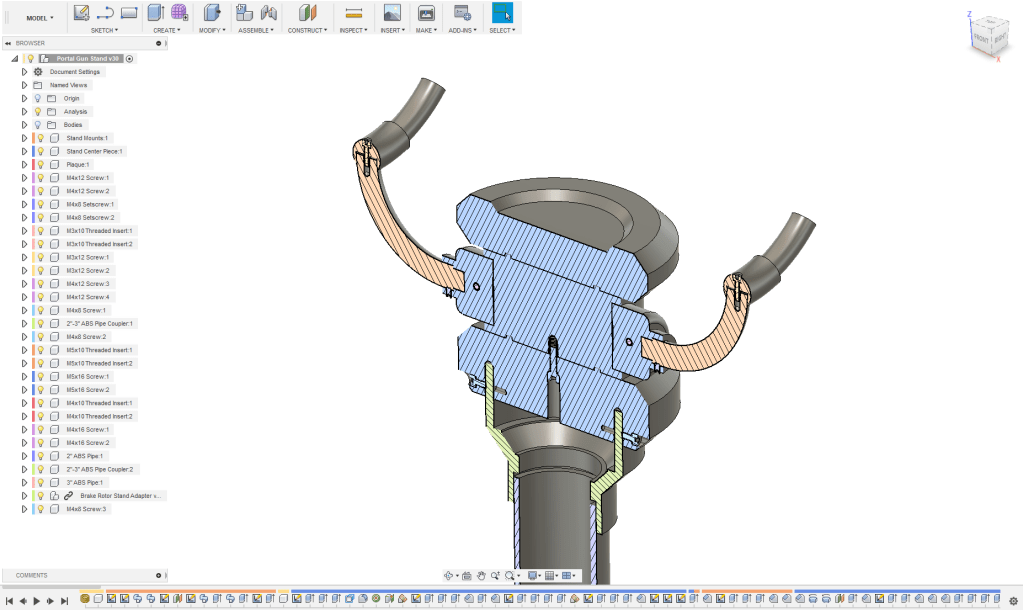Screen dimensions: 1023x610
Task: Hide the Plaque:1 component via lightbulb
Action: point(41,164)
